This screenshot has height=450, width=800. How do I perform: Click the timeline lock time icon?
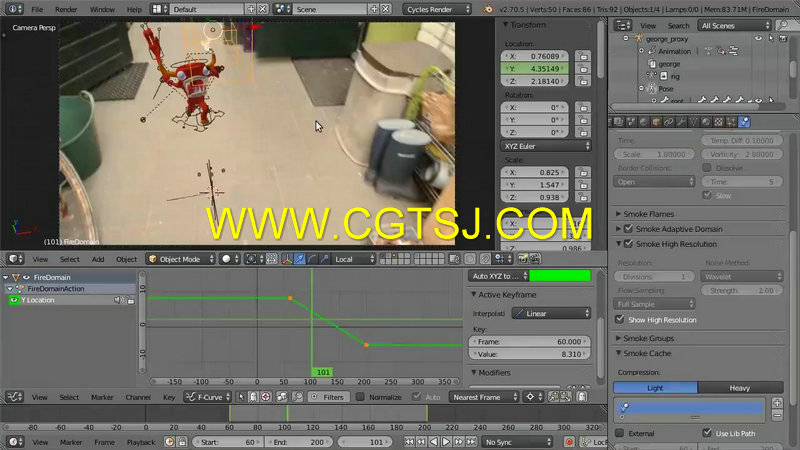coord(182,442)
